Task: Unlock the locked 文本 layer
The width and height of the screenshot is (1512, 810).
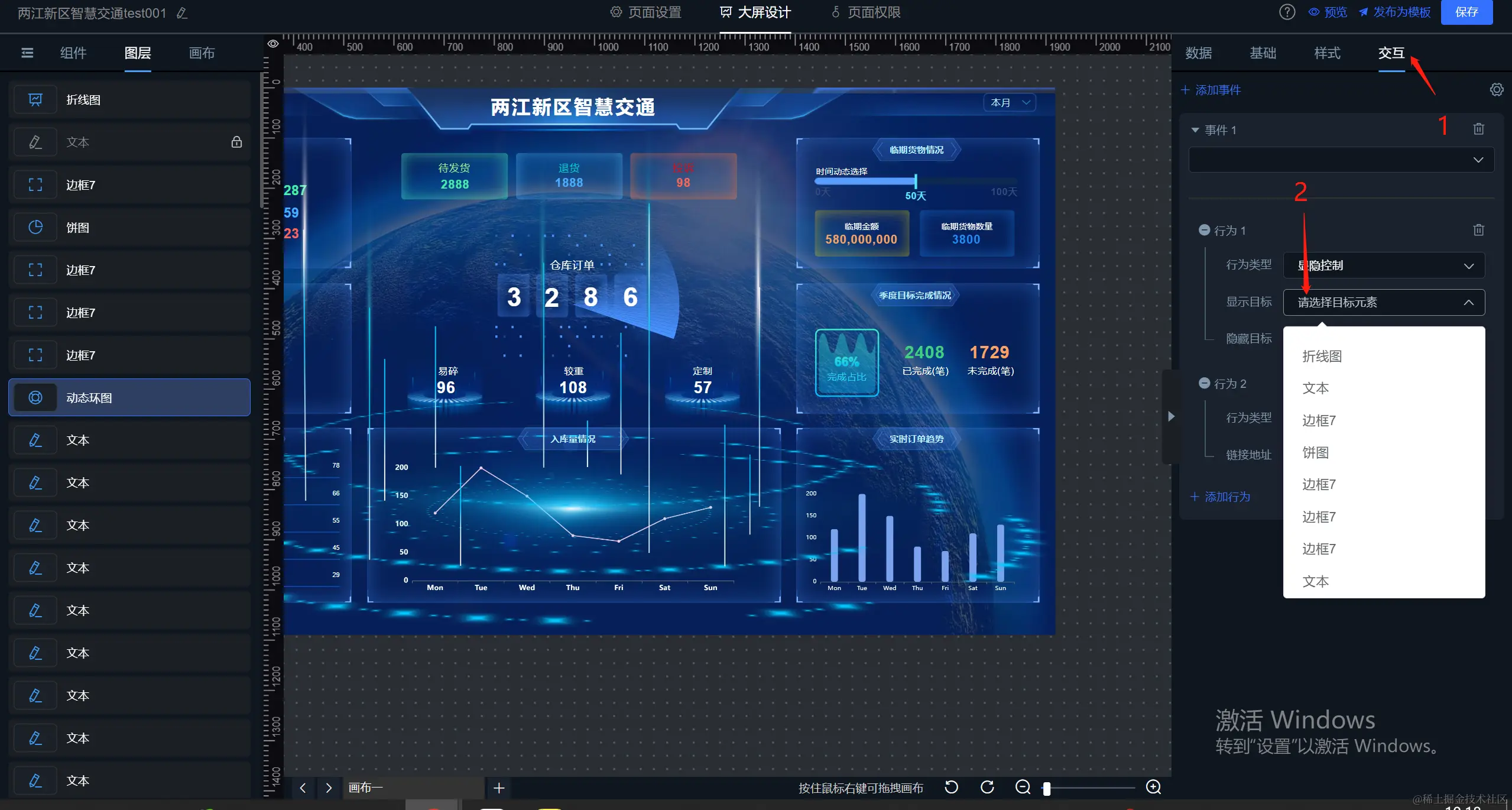Action: tap(236, 142)
